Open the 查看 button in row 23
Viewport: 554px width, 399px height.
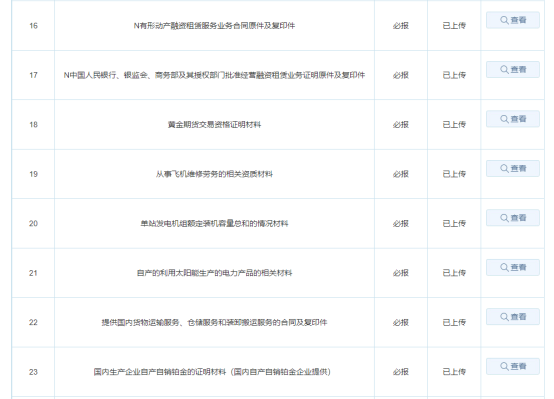(513, 366)
